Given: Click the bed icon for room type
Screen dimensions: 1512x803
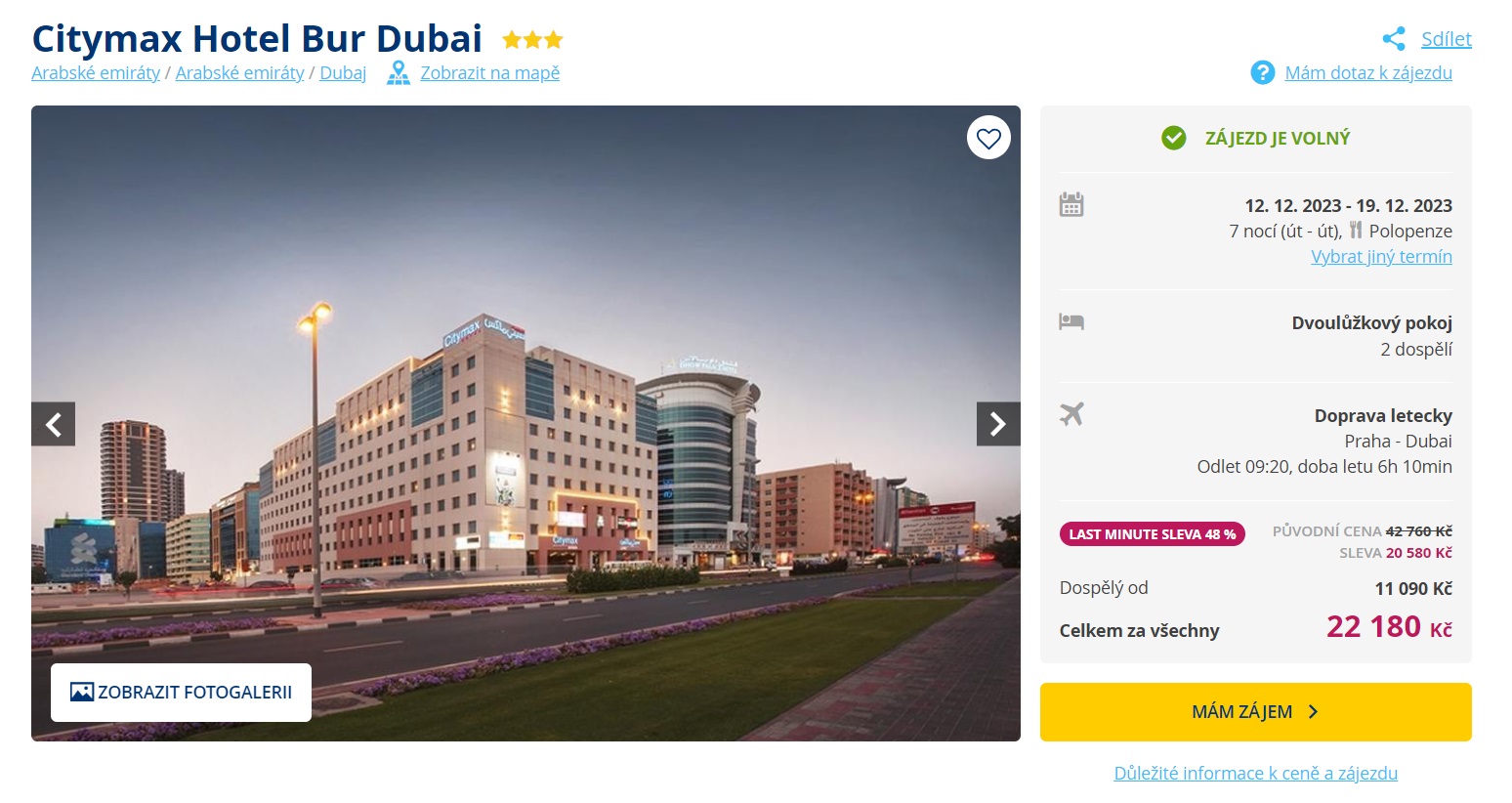Looking at the screenshot, I should coord(1071,320).
